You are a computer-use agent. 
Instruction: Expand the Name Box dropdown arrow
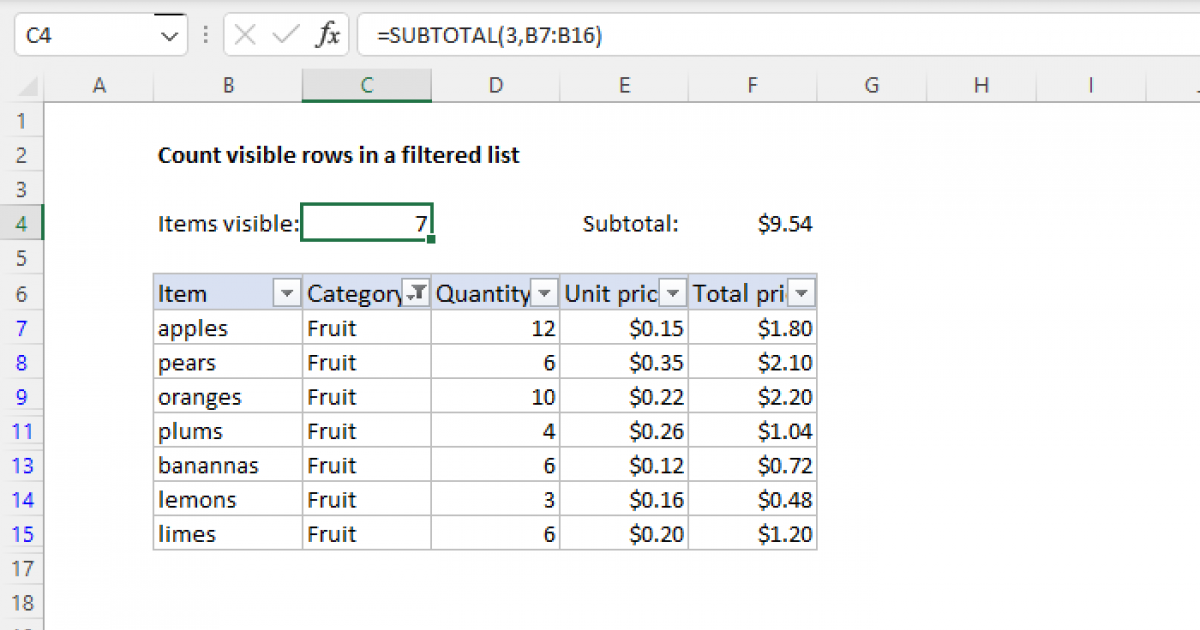pyautogui.click(x=167, y=36)
